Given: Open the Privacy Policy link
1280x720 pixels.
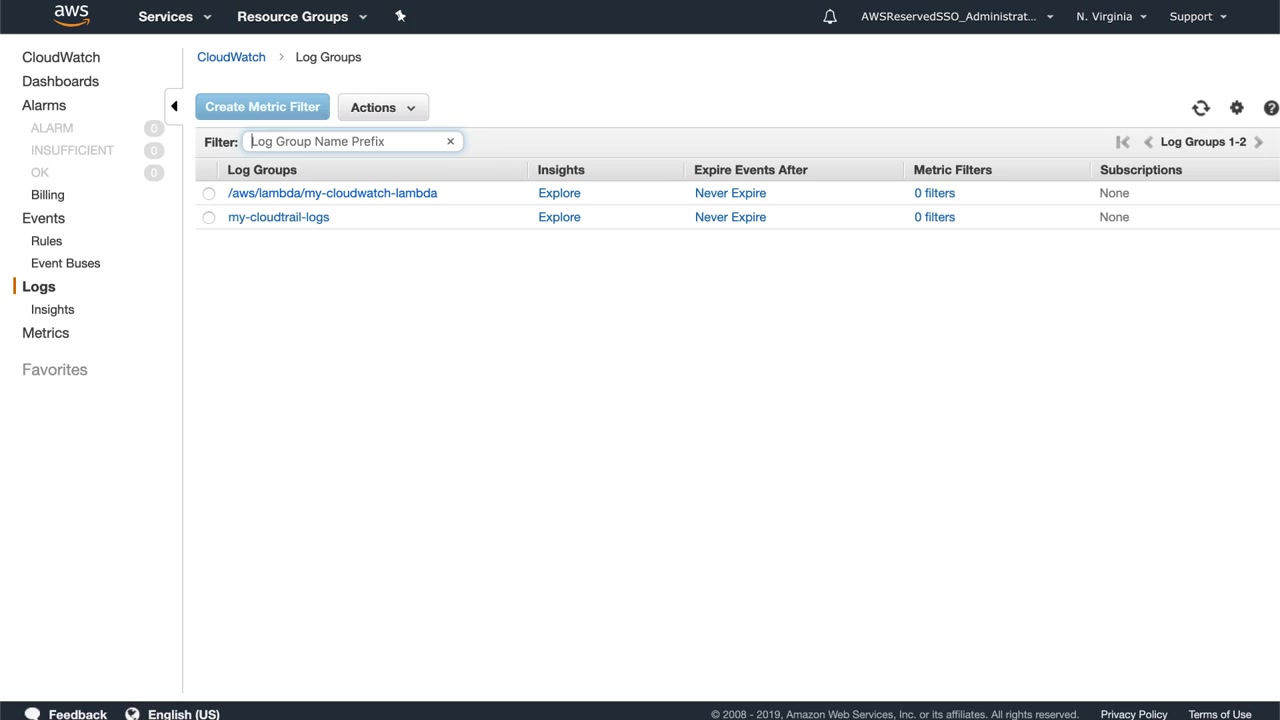Looking at the screenshot, I should coord(1134,714).
